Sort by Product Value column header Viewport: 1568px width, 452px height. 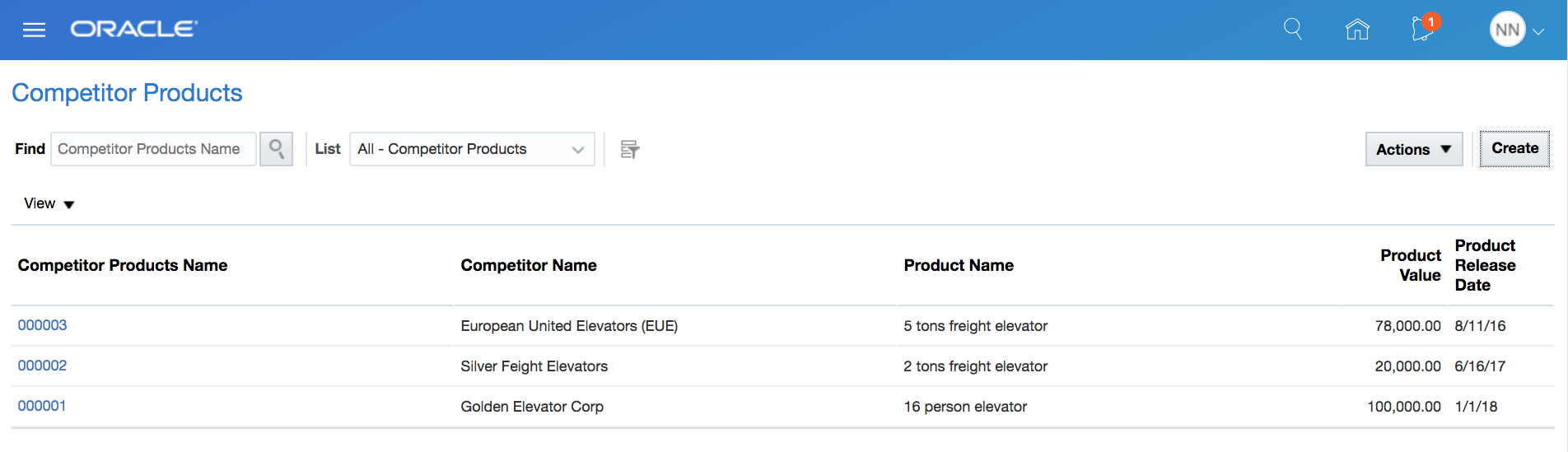coord(1410,265)
